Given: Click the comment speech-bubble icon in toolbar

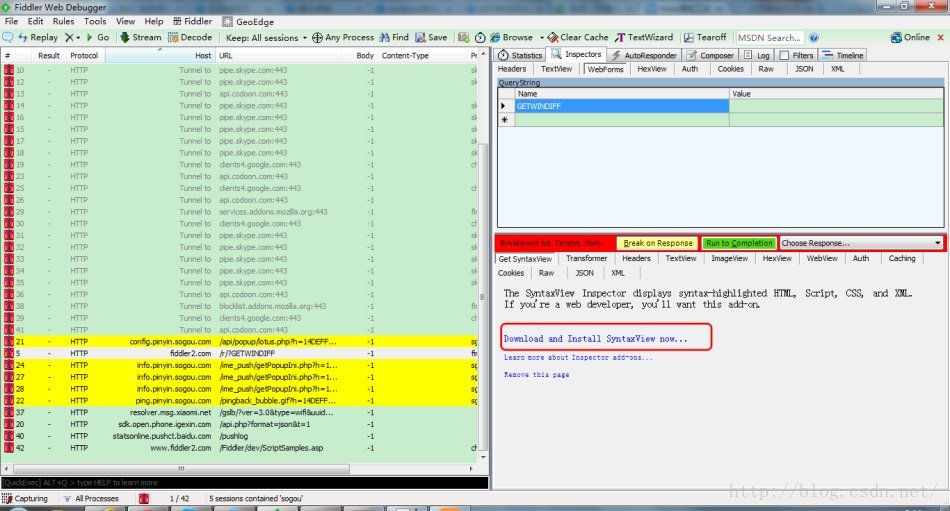Looking at the screenshot, I should 8,38.
